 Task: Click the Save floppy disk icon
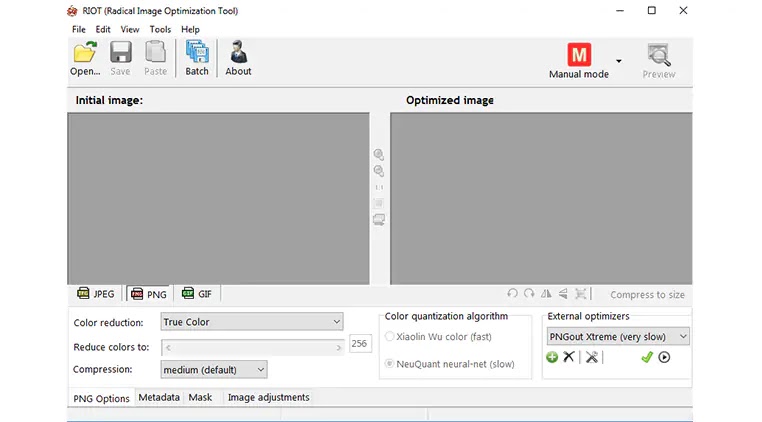click(121, 52)
